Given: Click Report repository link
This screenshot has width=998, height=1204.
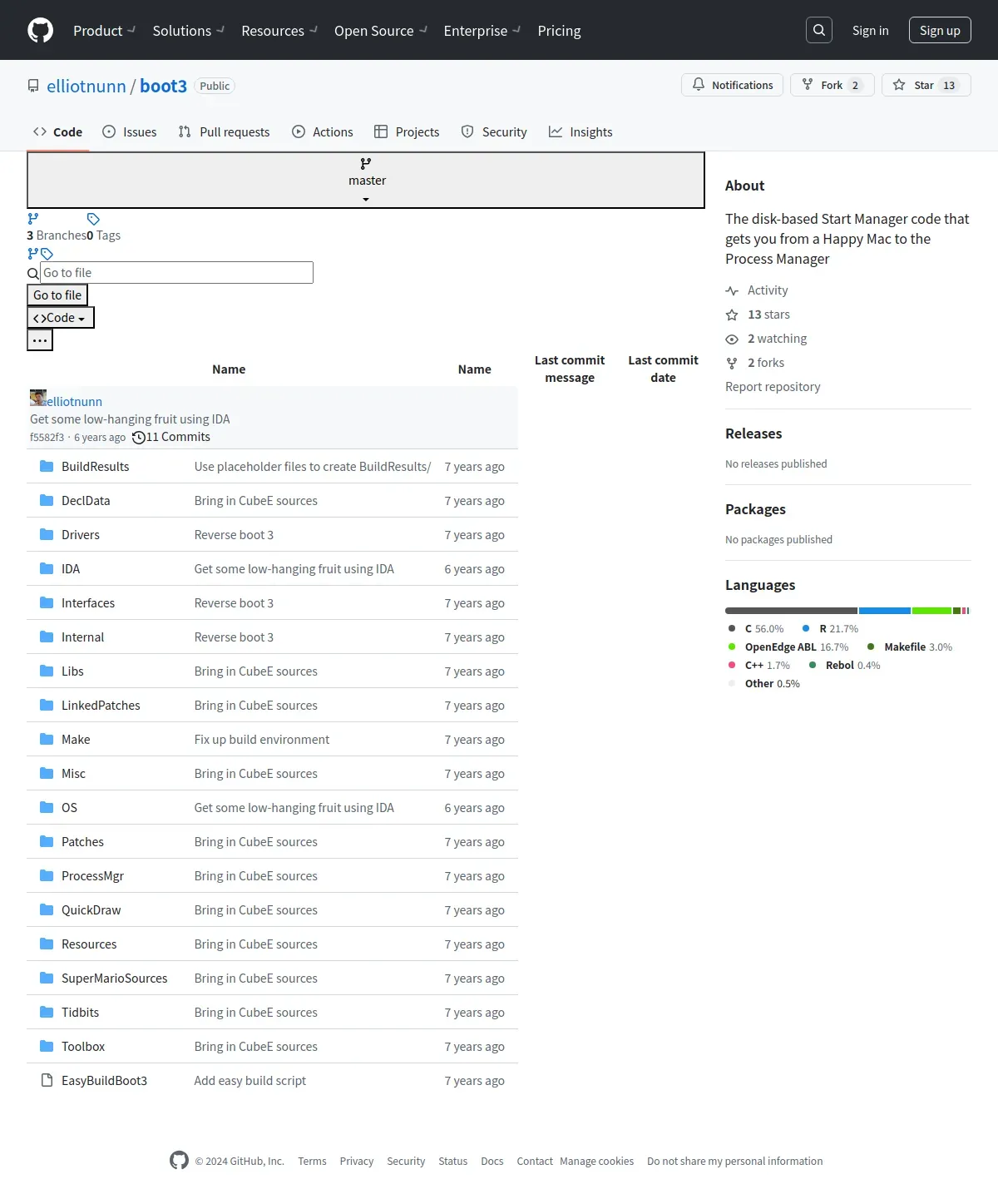Looking at the screenshot, I should click(x=773, y=387).
